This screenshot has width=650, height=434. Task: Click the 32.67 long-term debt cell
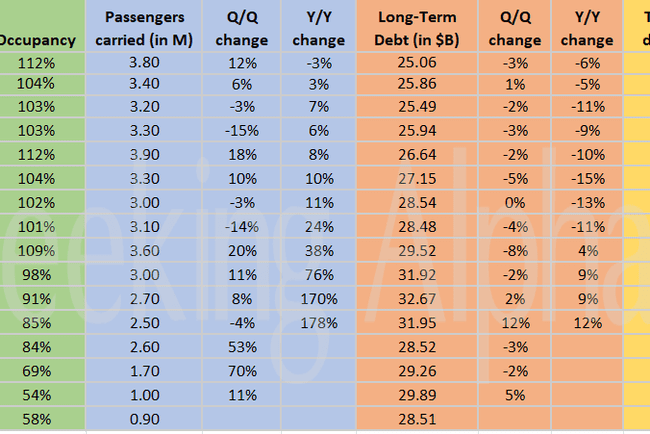(415, 297)
